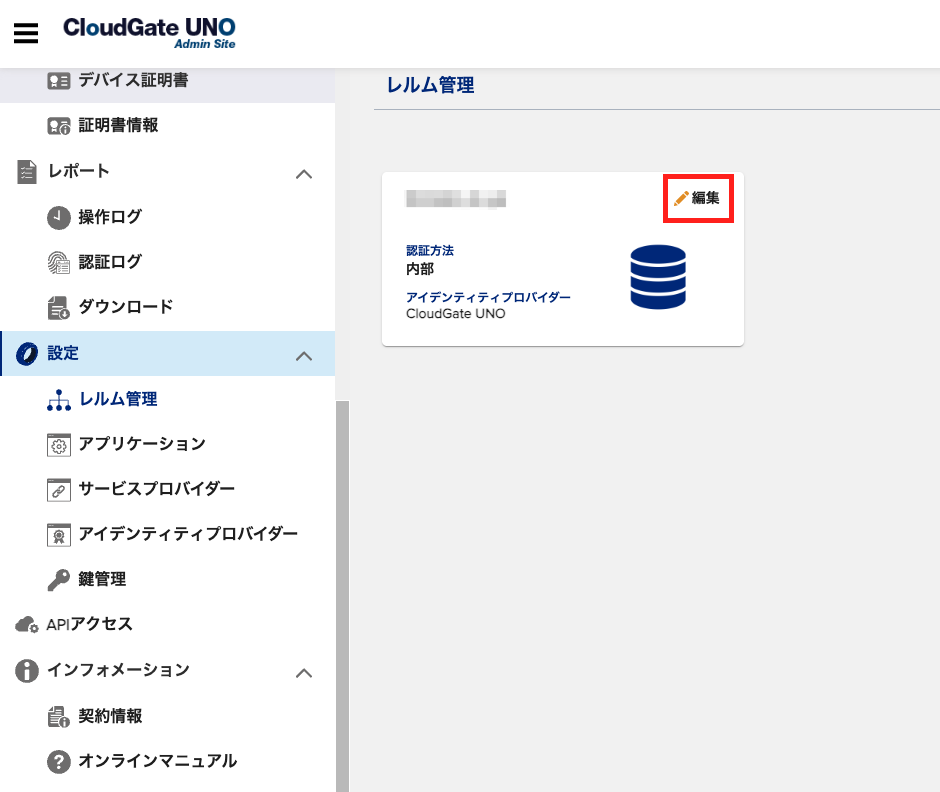Collapse the レポート section chevron

pos(305,173)
